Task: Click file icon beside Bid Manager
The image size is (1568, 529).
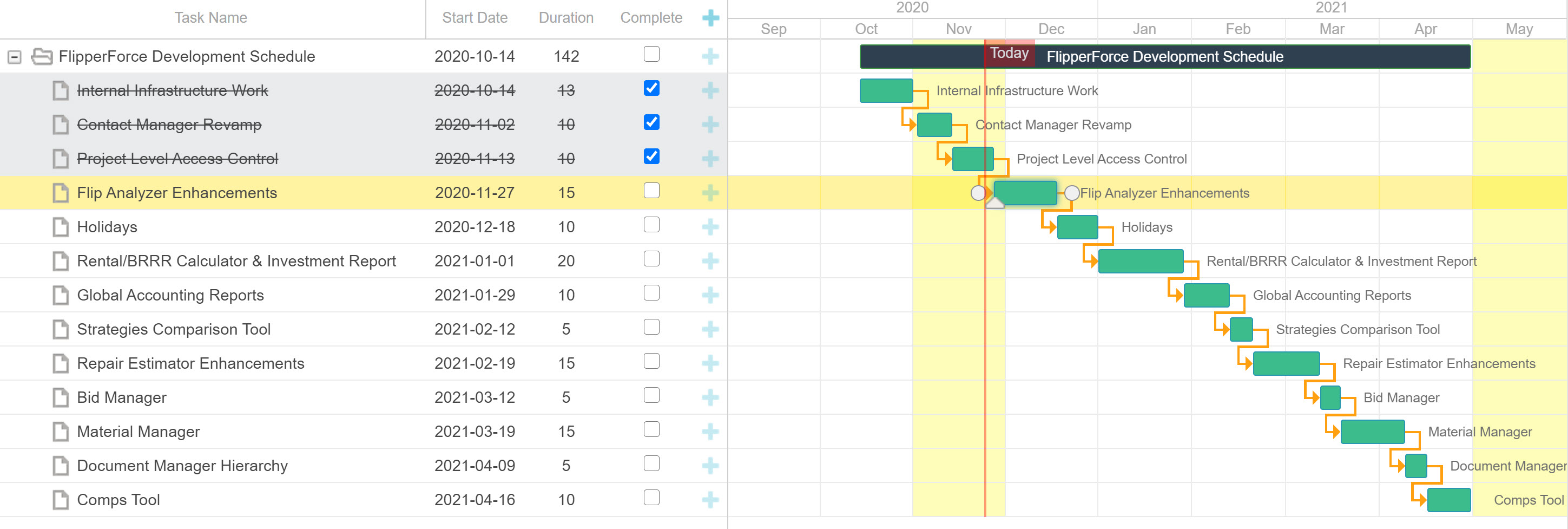Action: [x=61, y=398]
